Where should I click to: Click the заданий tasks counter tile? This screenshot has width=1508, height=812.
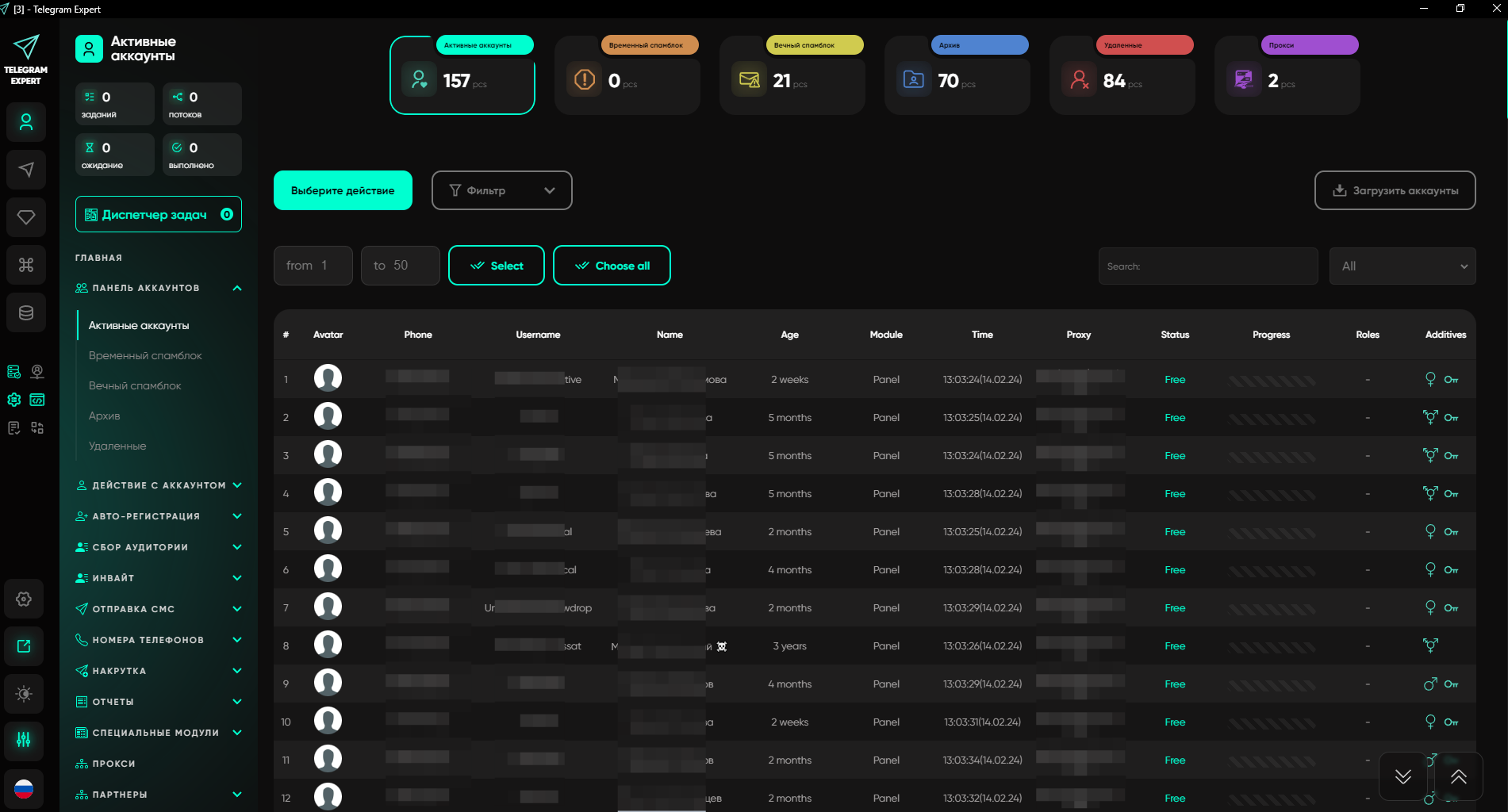115,104
